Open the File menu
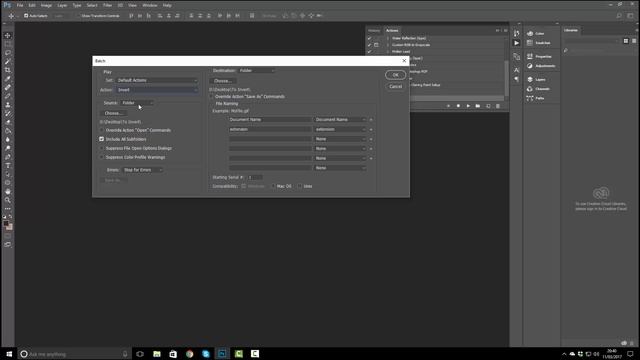This screenshot has width=640, height=360. (x=20, y=5)
